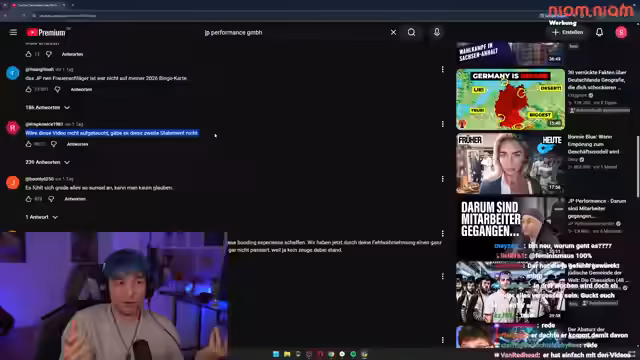Like the 'Es fühlt sich gerade' comment

tap(28, 199)
